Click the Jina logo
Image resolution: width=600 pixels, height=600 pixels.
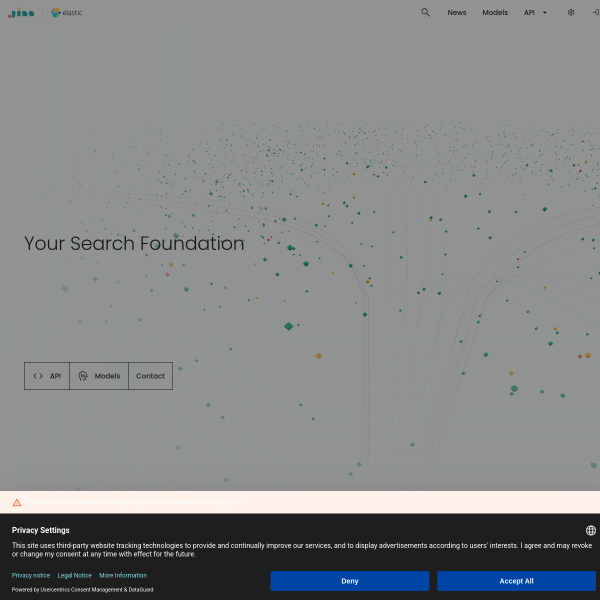21,13
